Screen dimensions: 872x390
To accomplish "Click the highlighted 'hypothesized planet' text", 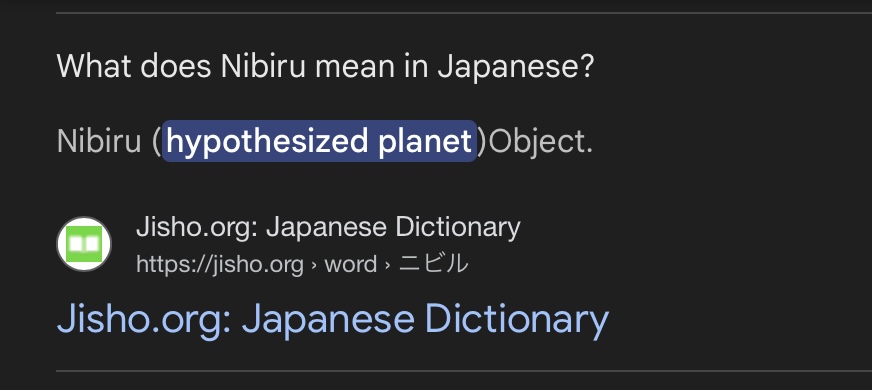I will 319,141.
